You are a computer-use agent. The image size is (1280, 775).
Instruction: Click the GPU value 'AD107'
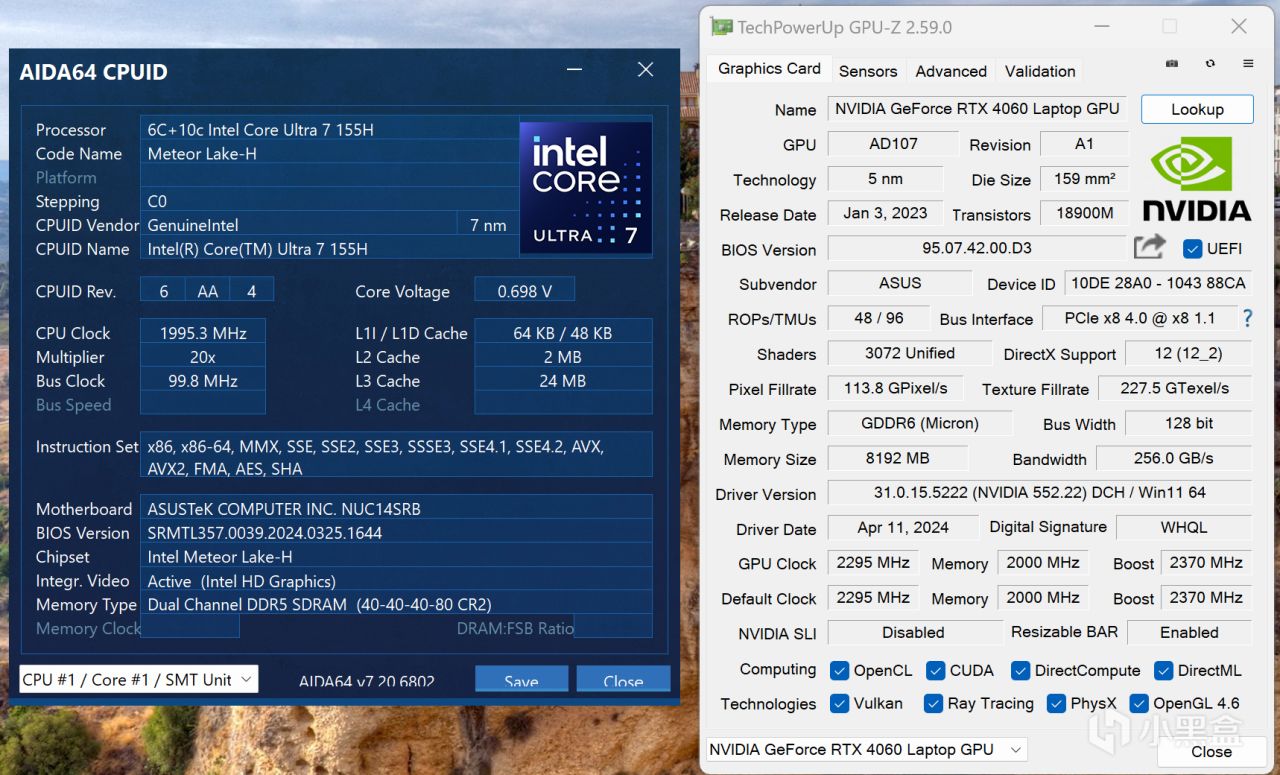[x=893, y=144]
